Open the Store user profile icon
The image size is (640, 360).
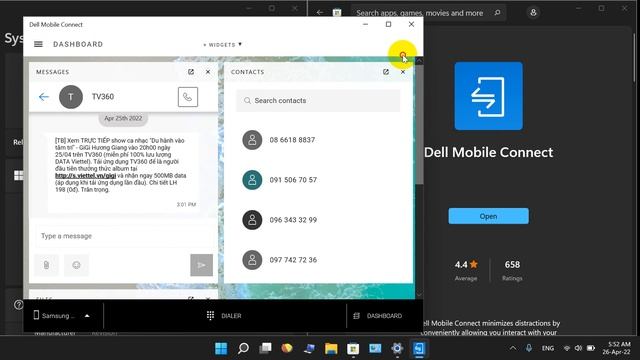pyautogui.click(x=533, y=13)
